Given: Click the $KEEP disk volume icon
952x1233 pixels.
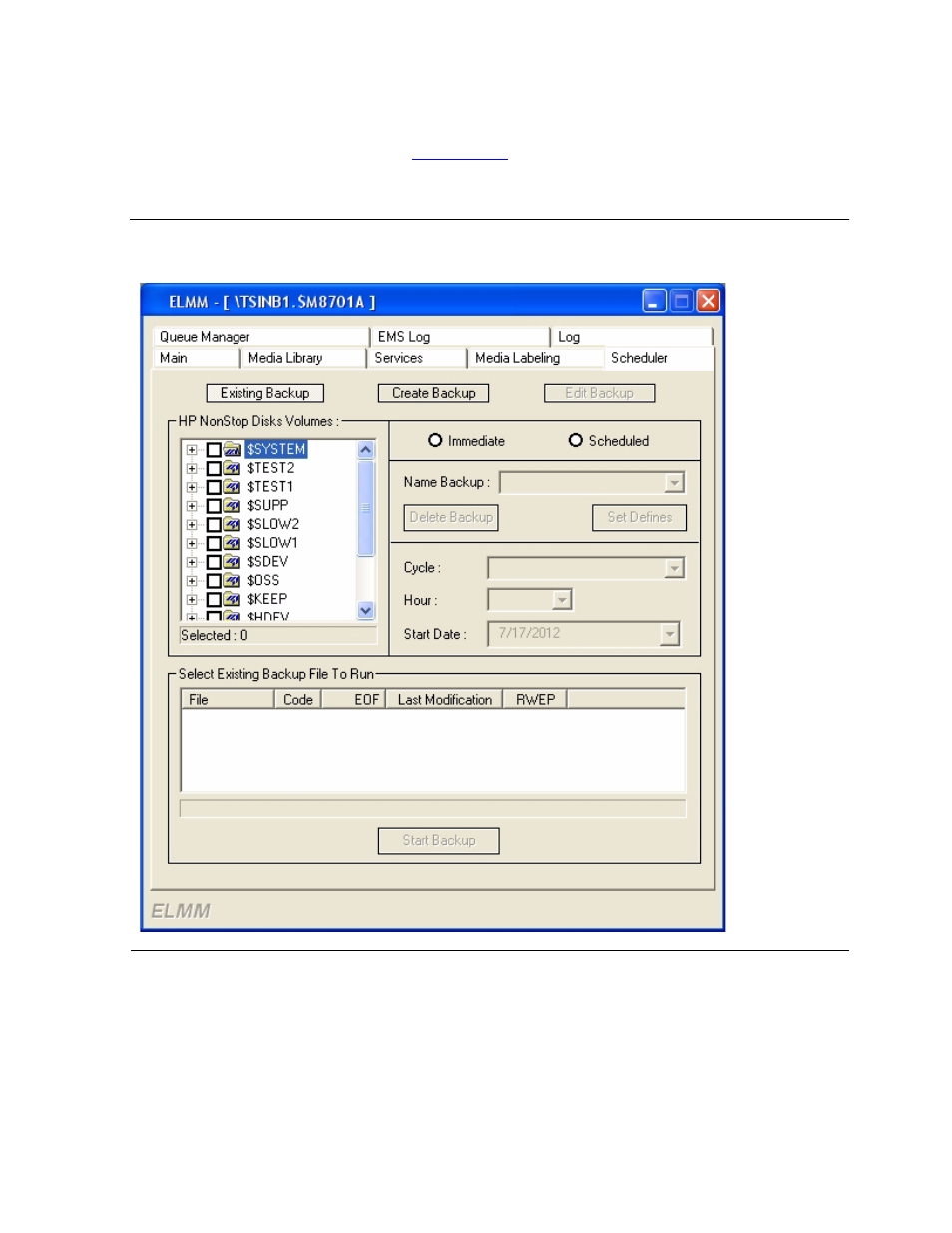Looking at the screenshot, I should (x=233, y=599).
